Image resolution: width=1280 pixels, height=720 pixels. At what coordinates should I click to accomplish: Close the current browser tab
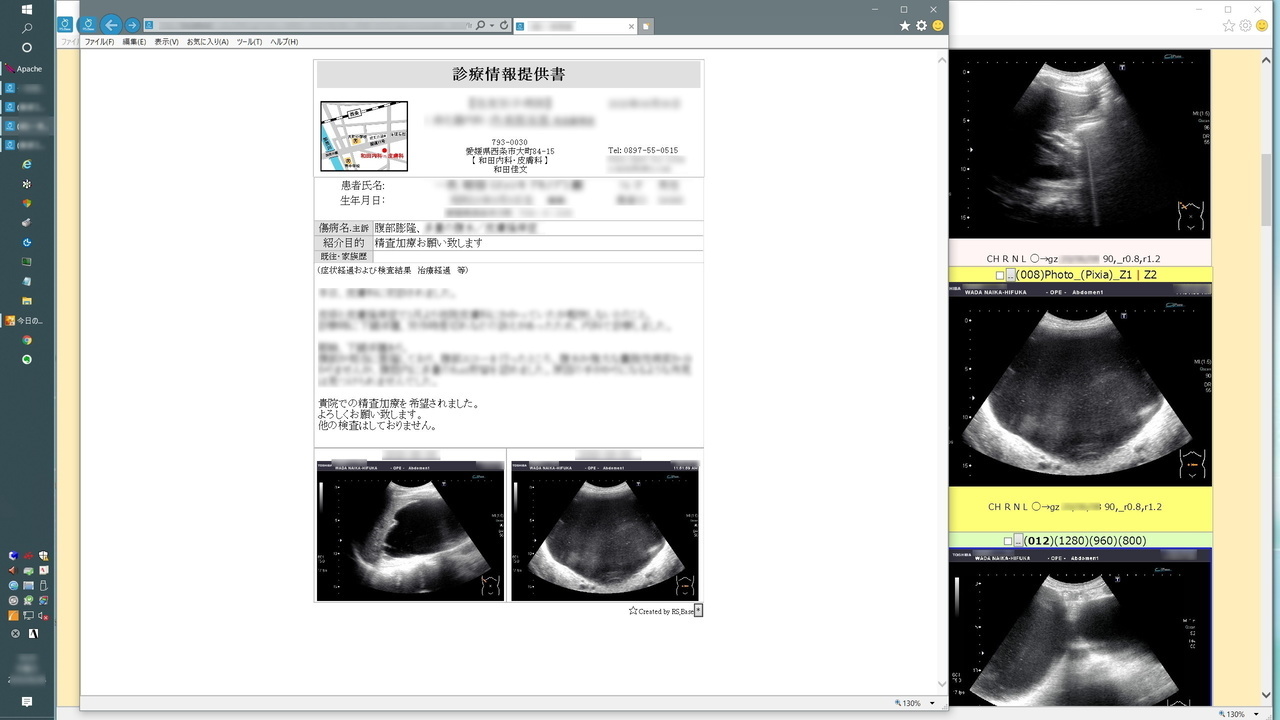[x=632, y=26]
